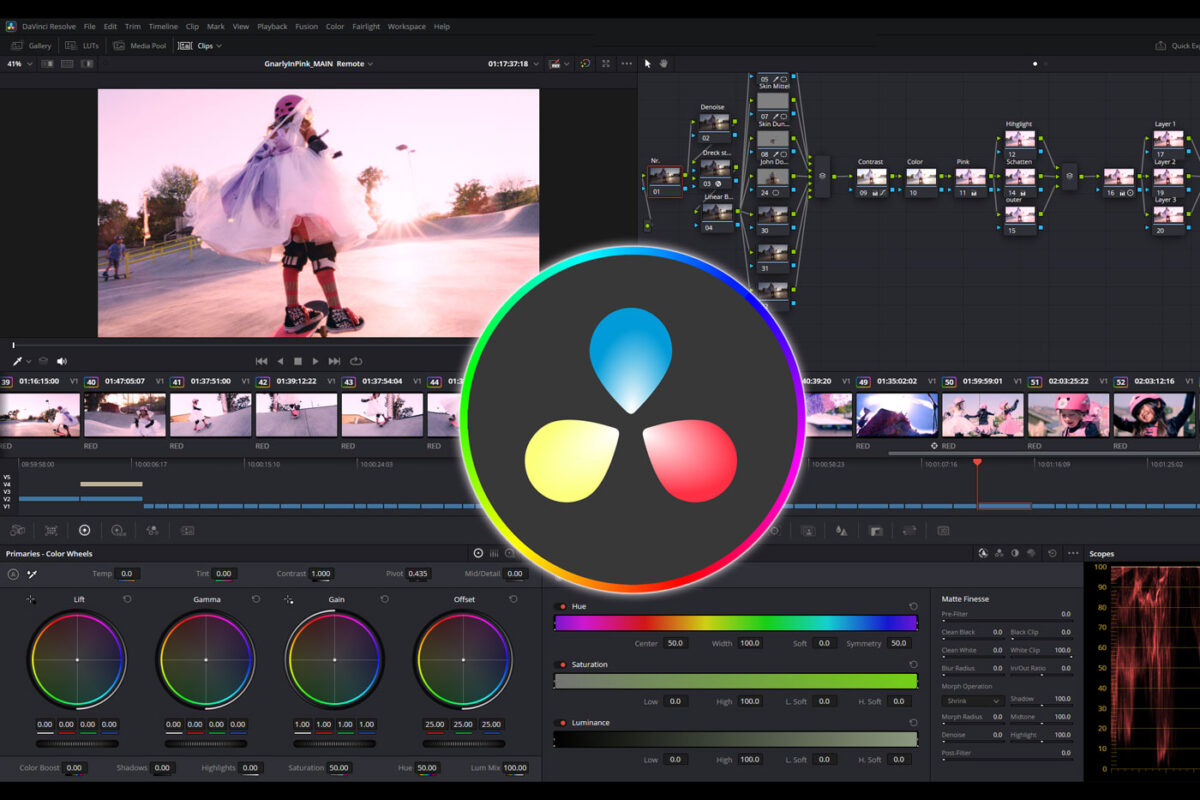Open the viewer zoom 41% dropdown
The image size is (1200, 800).
[x=19, y=63]
